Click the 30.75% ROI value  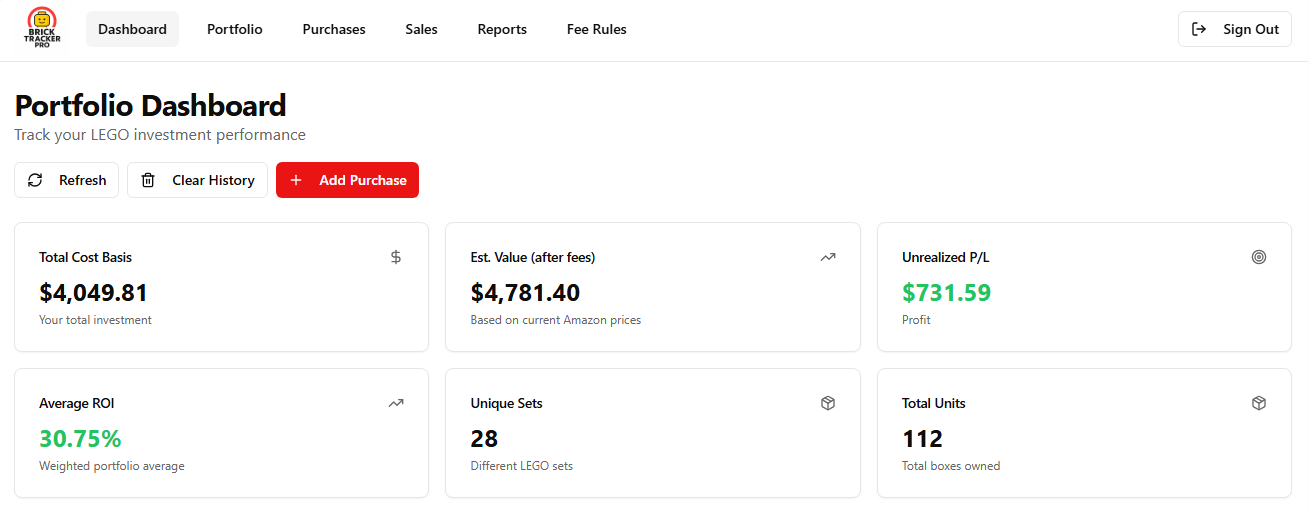80,439
